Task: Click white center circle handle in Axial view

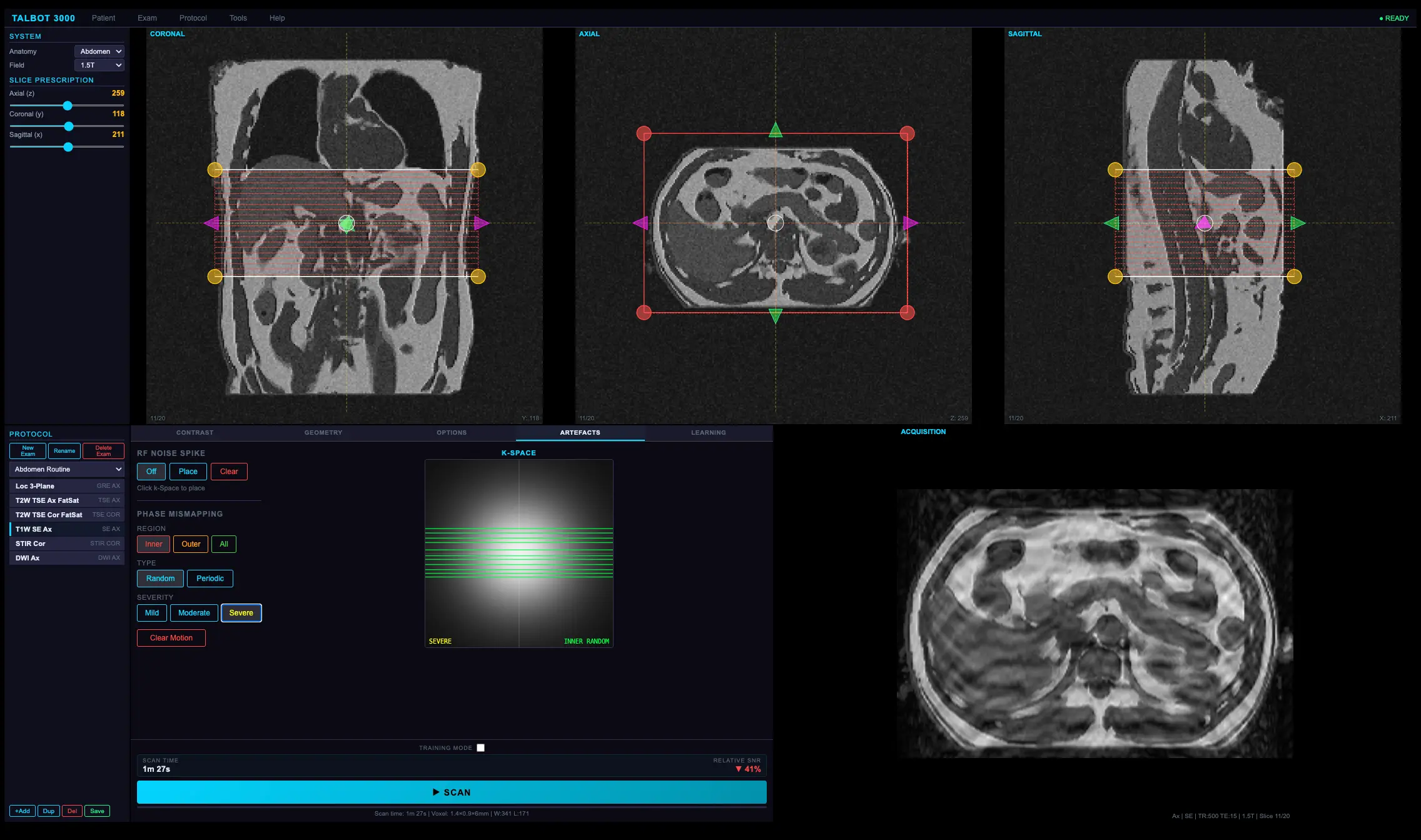Action: 776,223
